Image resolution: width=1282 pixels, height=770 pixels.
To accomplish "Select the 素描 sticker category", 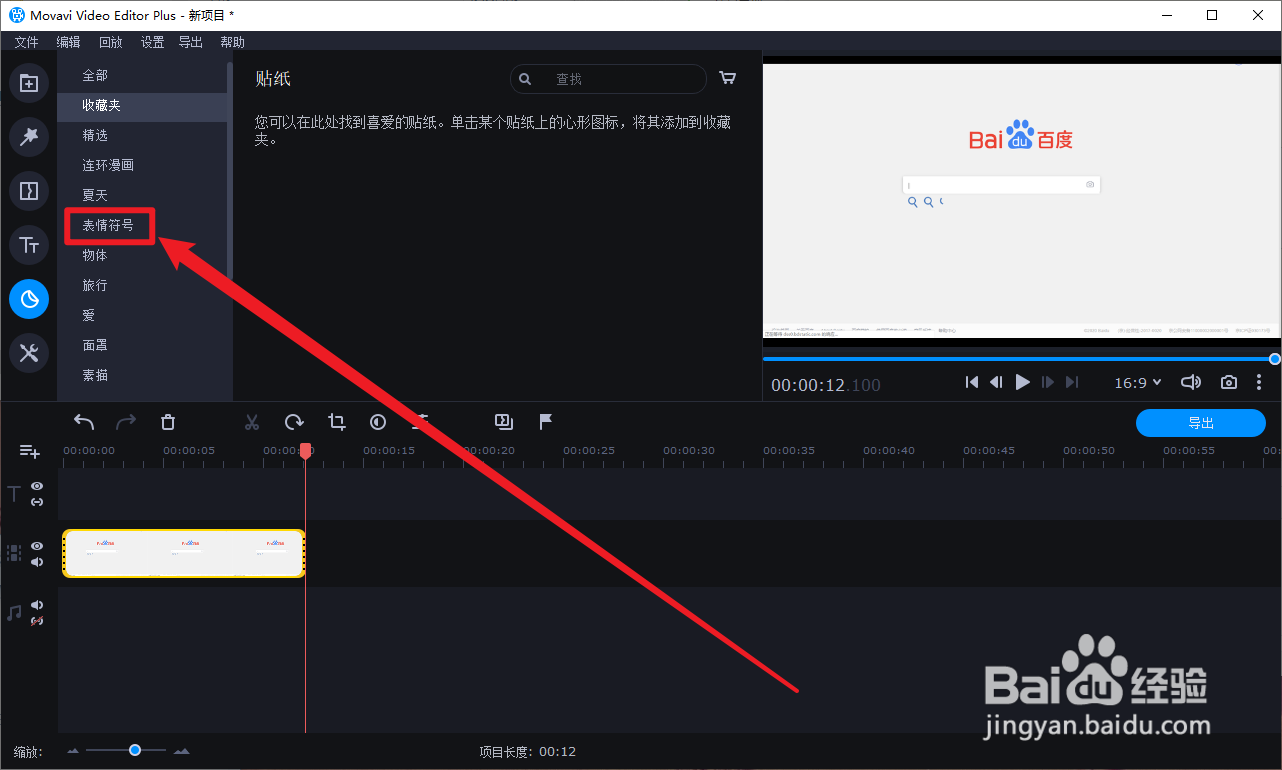I will 142,375.
